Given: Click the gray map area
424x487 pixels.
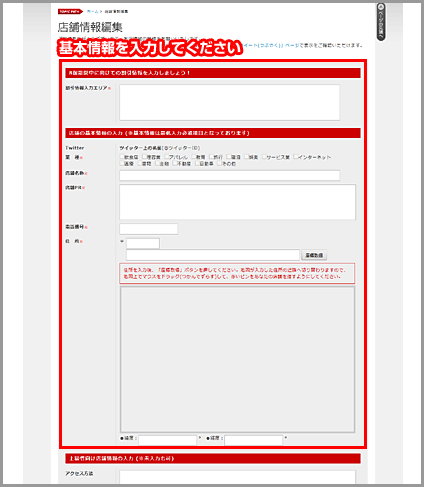Looking at the screenshot, I should 237,359.
